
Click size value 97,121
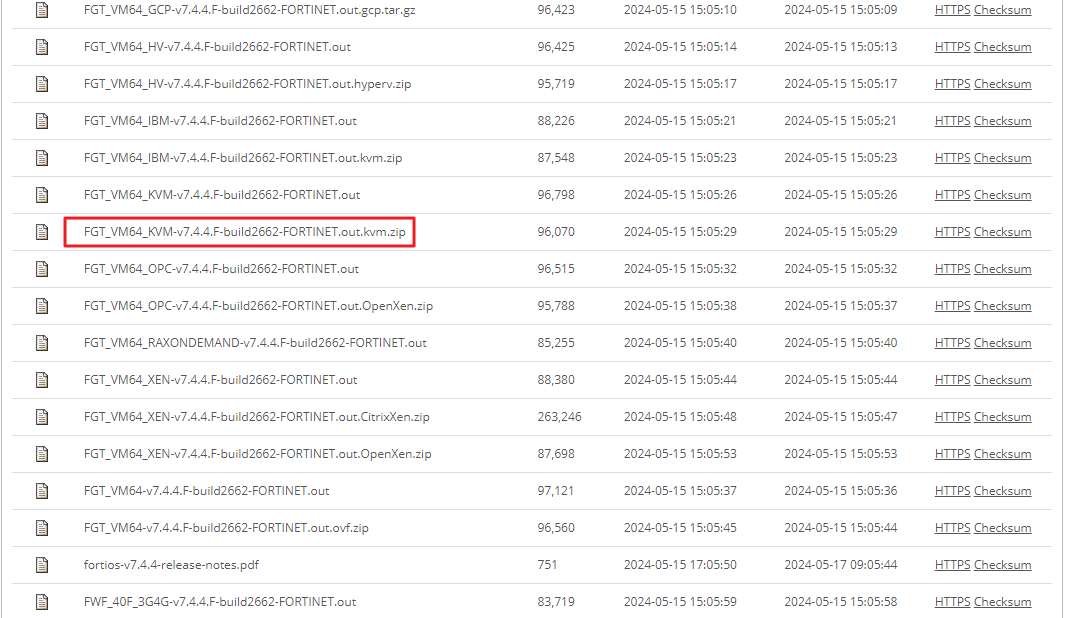(x=555, y=491)
